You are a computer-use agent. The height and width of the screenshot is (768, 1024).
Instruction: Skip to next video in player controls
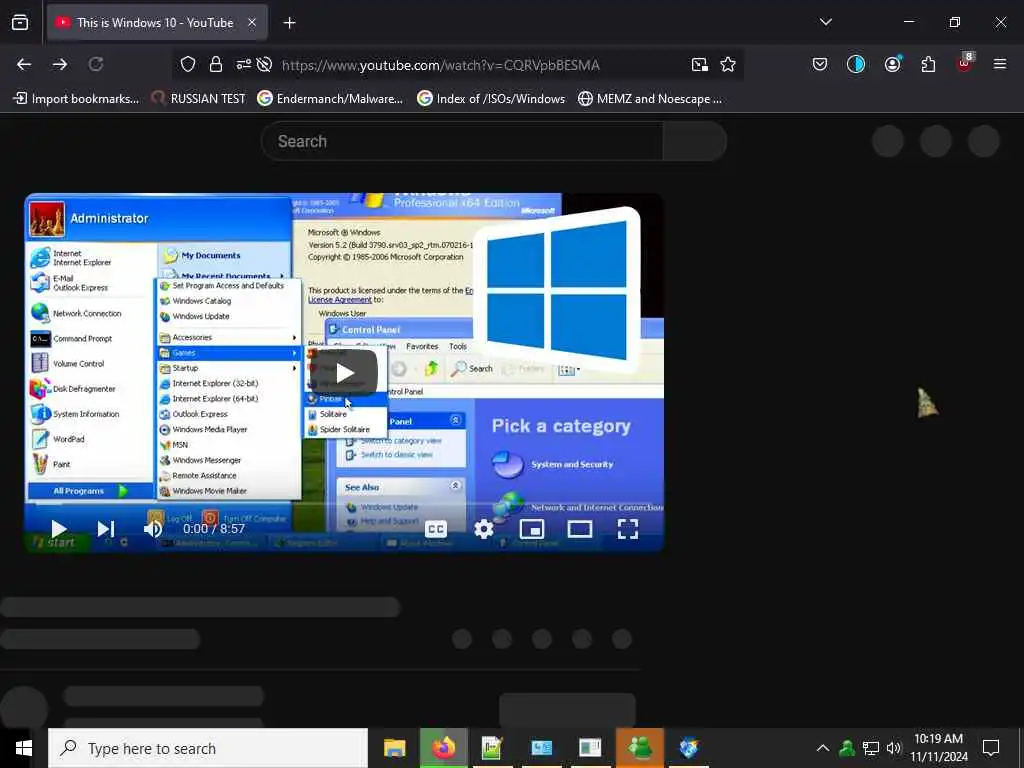106,528
